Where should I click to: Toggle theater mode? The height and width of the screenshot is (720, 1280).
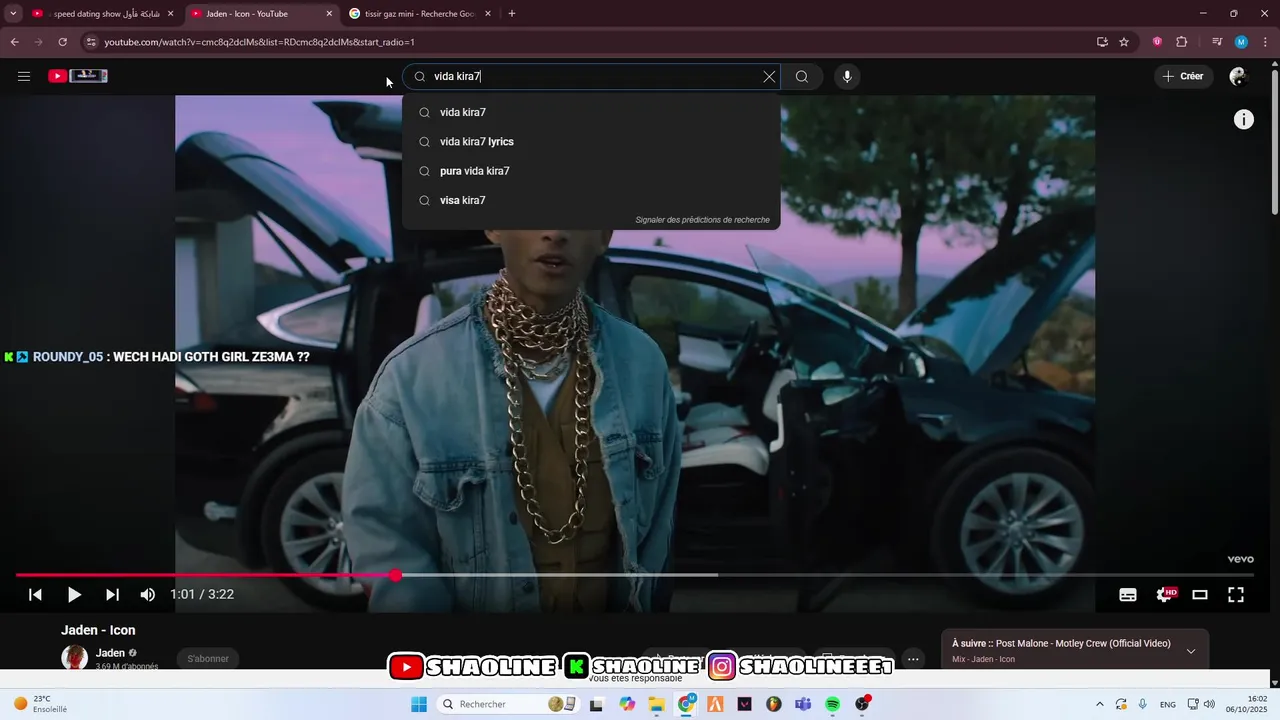pyautogui.click(x=1200, y=594)
